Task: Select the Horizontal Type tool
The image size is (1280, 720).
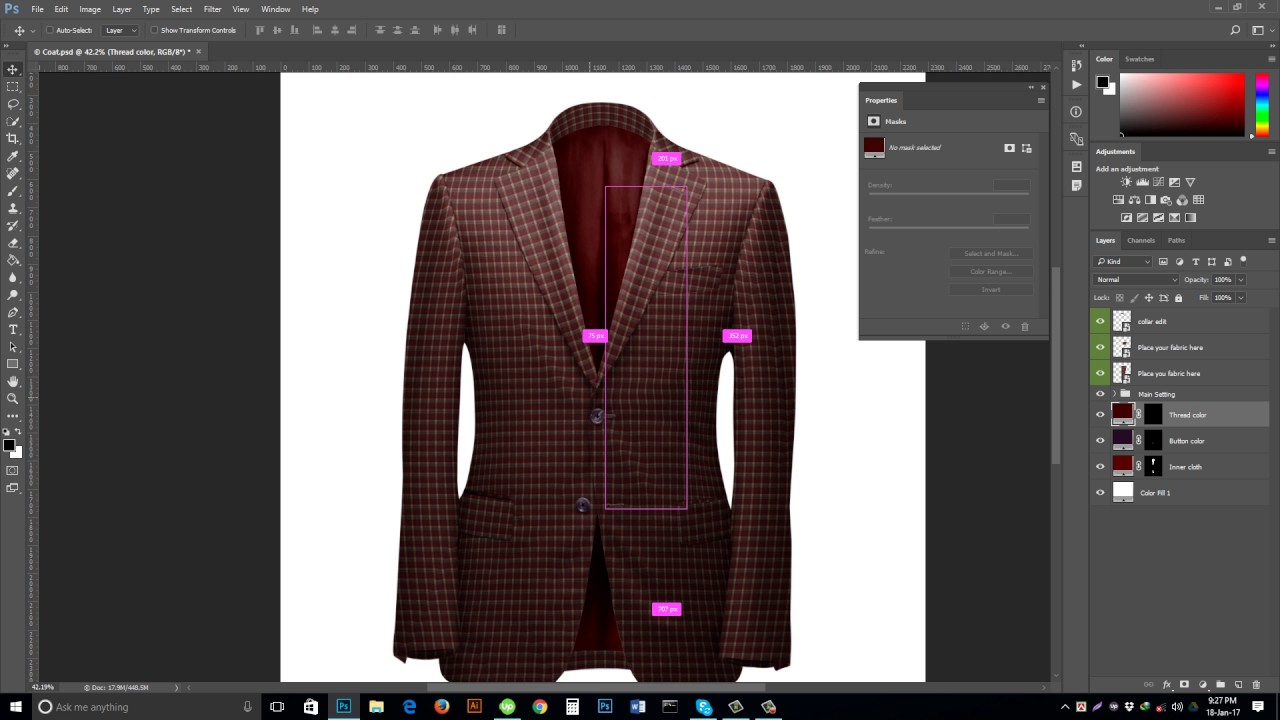Action: click(x=13, y=329)
